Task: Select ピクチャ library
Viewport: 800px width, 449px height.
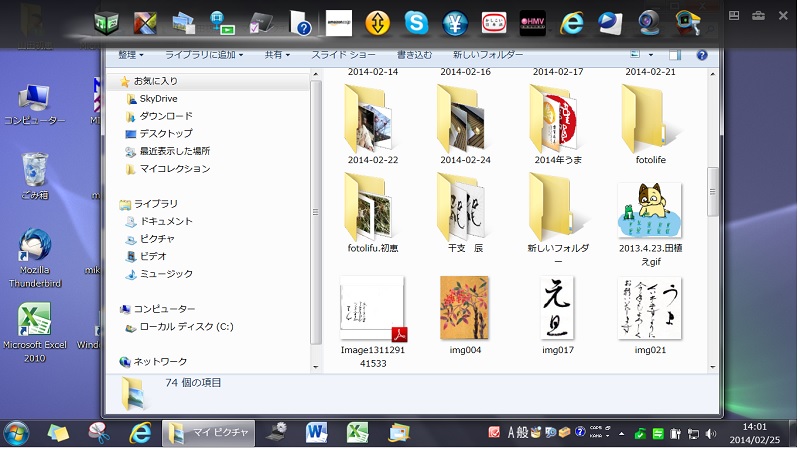Action: (x=157, y=239)
